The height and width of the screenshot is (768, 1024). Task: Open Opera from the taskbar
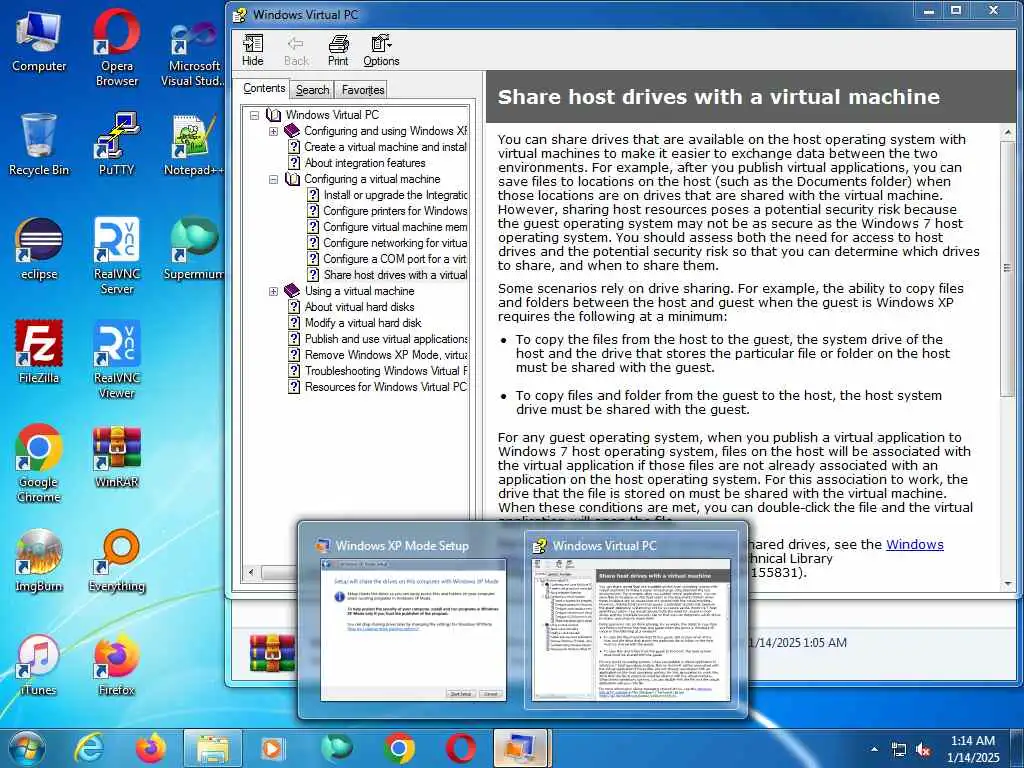[461, 748]
